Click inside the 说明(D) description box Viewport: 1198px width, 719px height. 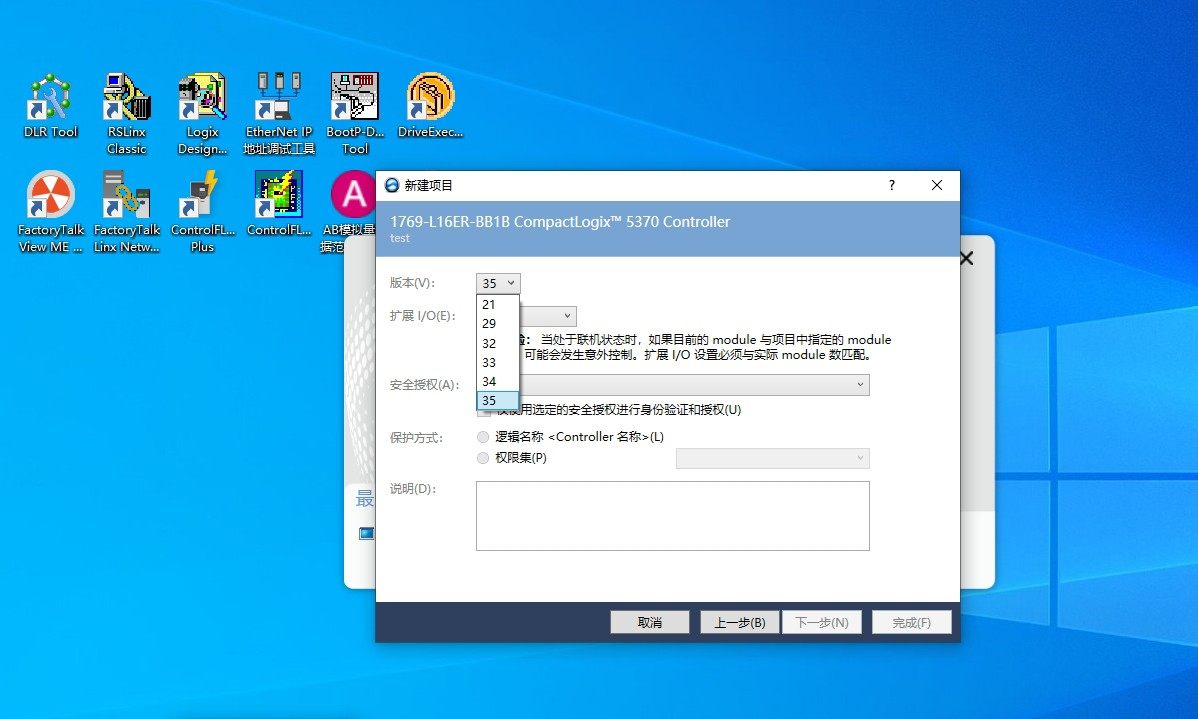672,516
